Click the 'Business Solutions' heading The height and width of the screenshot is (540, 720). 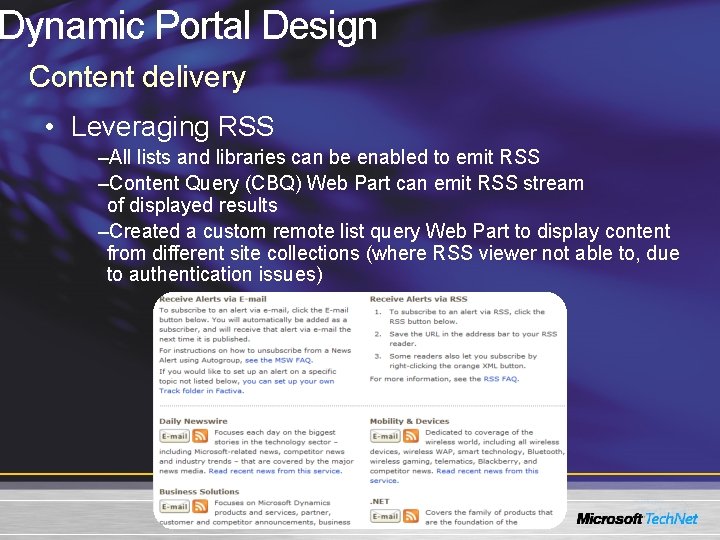(x=199, y=491)
